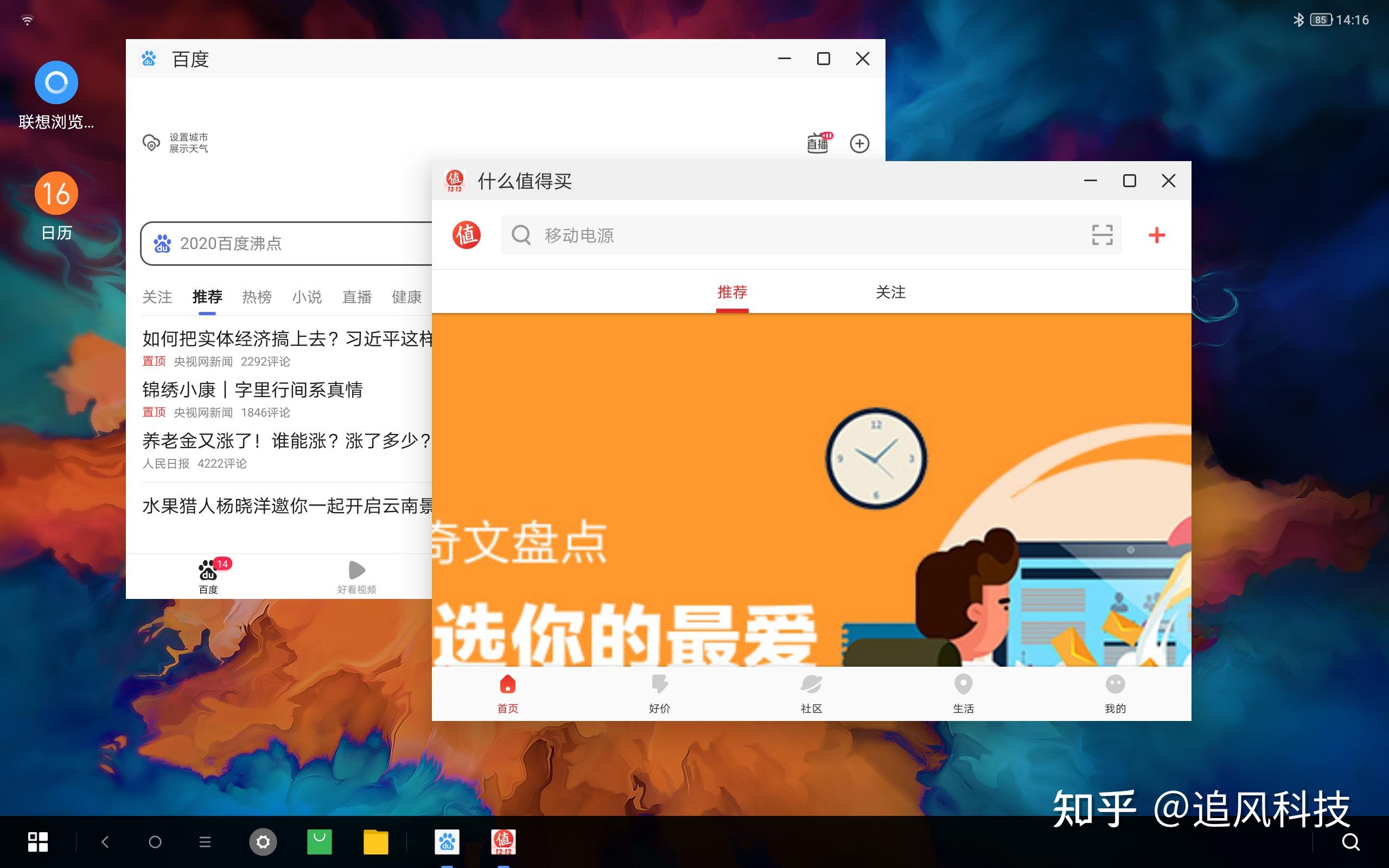Tap the red plus button in 什么值得买

coord(1157,235)
